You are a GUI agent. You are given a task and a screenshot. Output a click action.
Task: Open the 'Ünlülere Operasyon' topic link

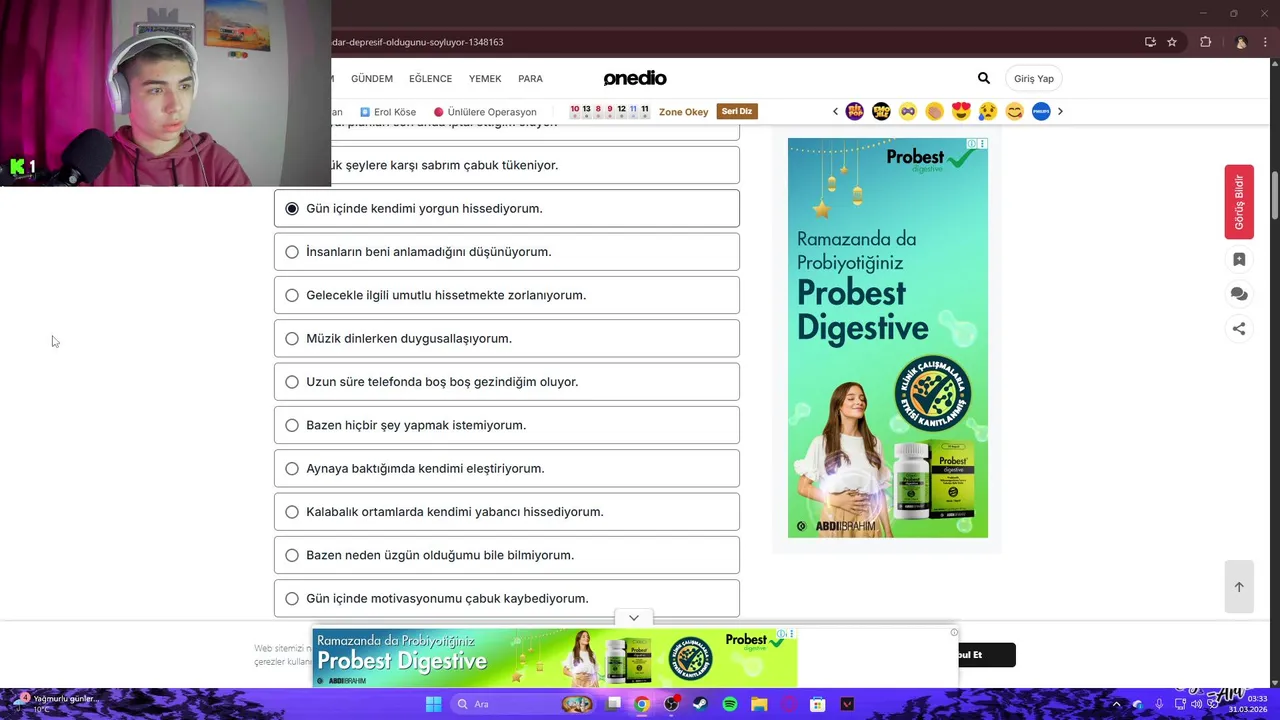(x=485, y=112)
